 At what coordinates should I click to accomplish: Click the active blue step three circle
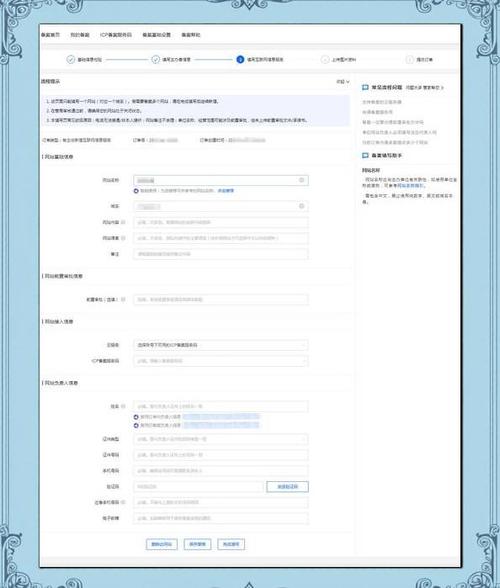[x=240, y=59]
